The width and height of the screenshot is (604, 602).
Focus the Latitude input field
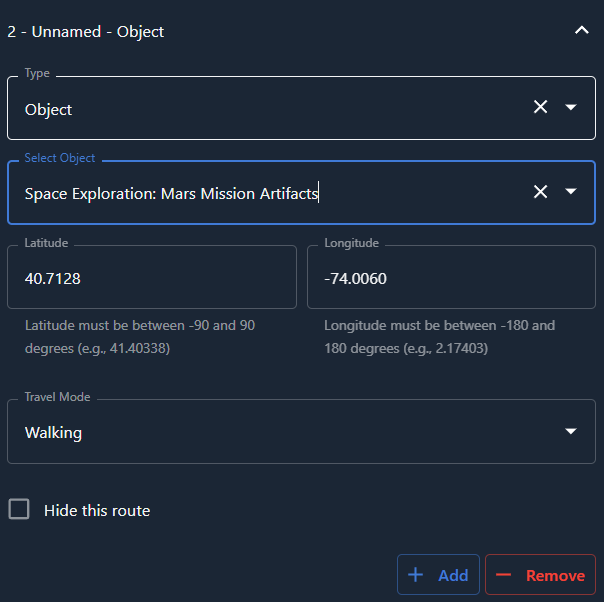click(152, 278)
